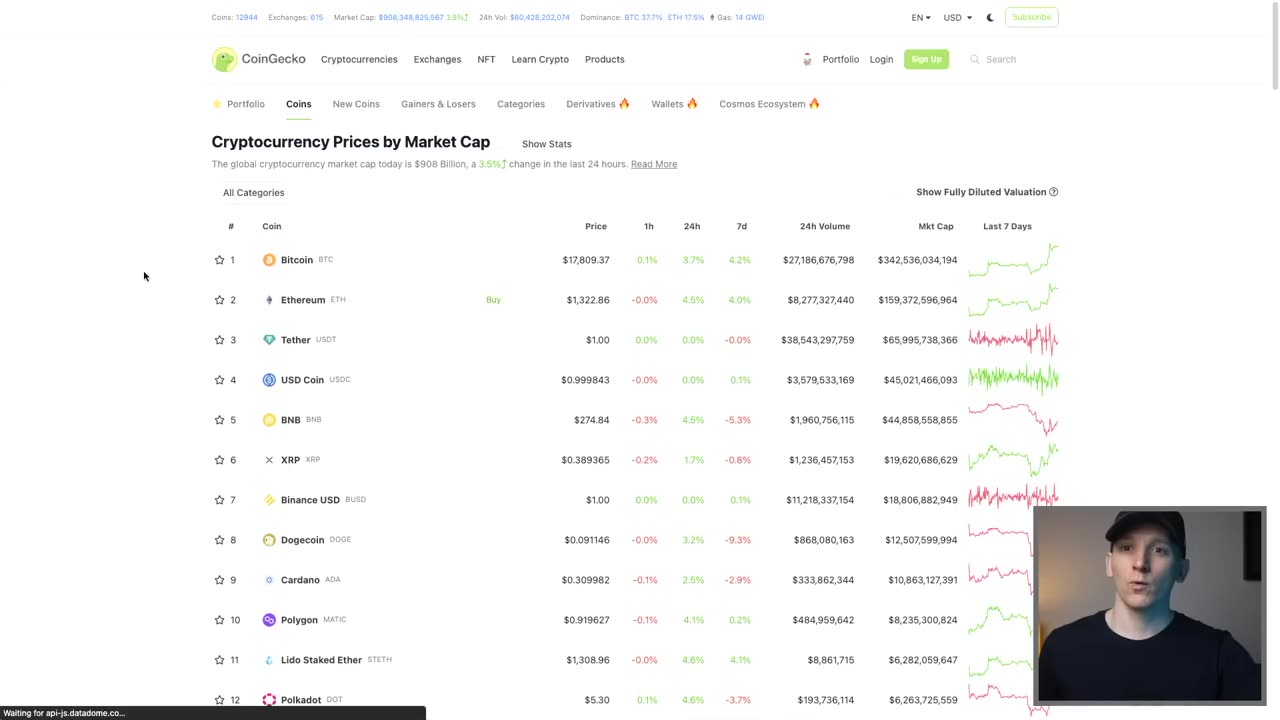
Task: Click the candy jar icon beside Portfolio
Action: click(807, 59)
